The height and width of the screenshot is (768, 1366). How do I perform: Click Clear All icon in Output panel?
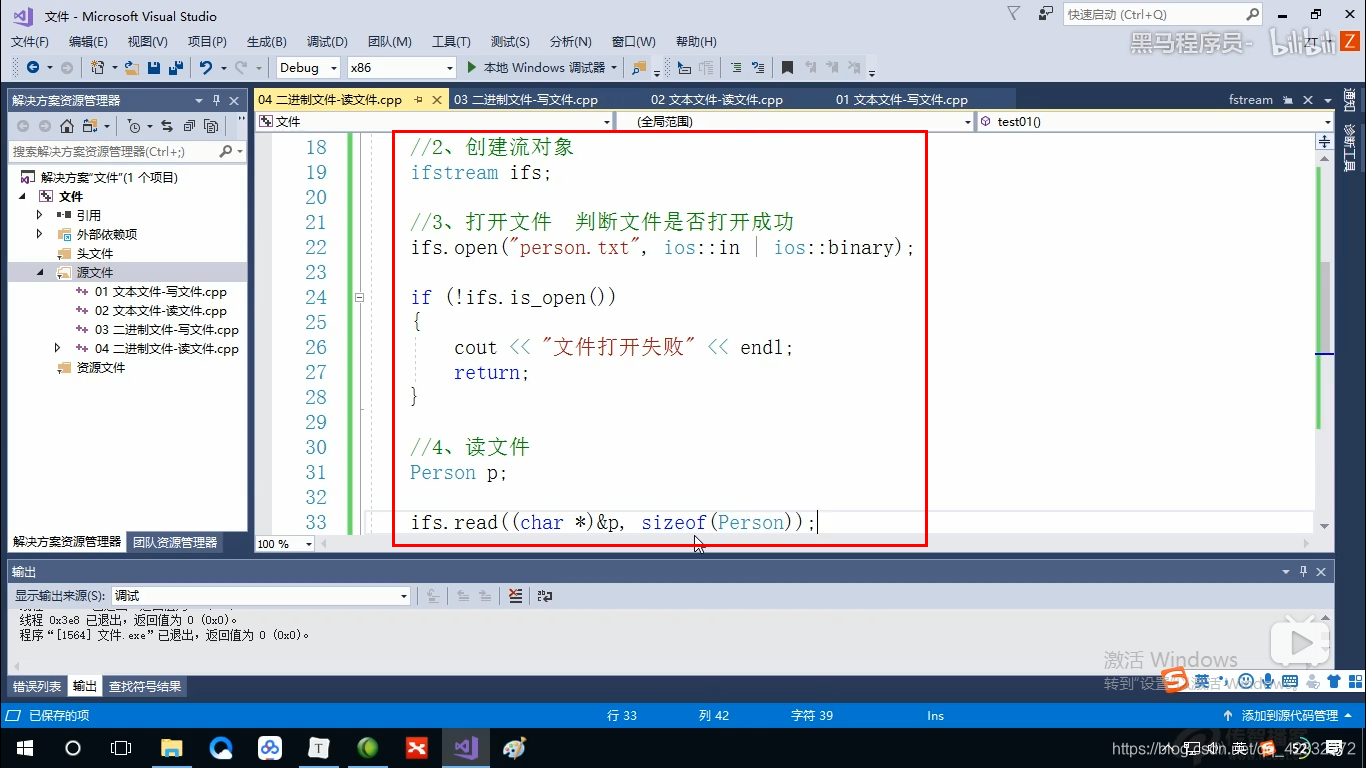pos(515,595)
